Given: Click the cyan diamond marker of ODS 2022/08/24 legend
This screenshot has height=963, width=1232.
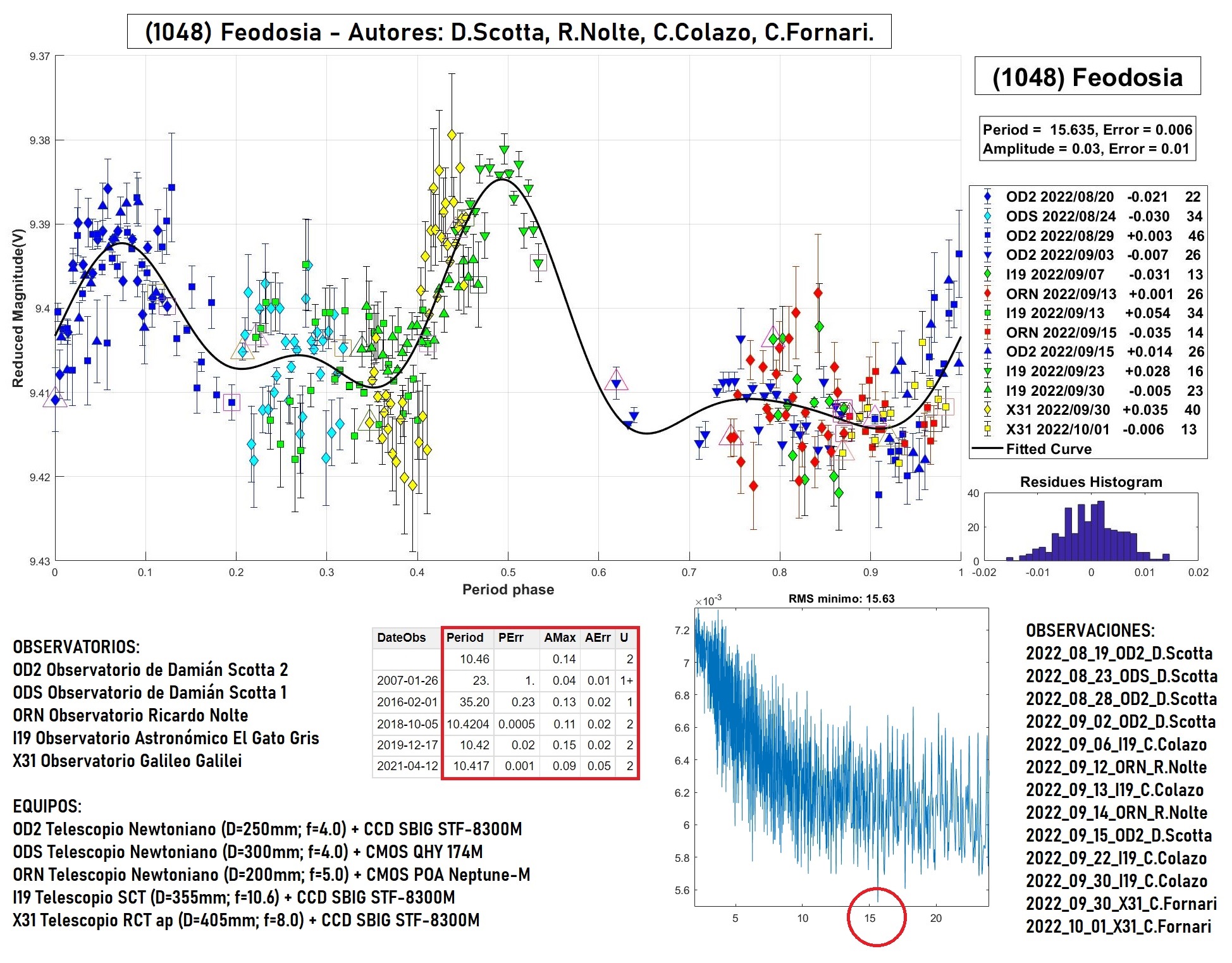Looking at the screenshot, I should point(987,216).
